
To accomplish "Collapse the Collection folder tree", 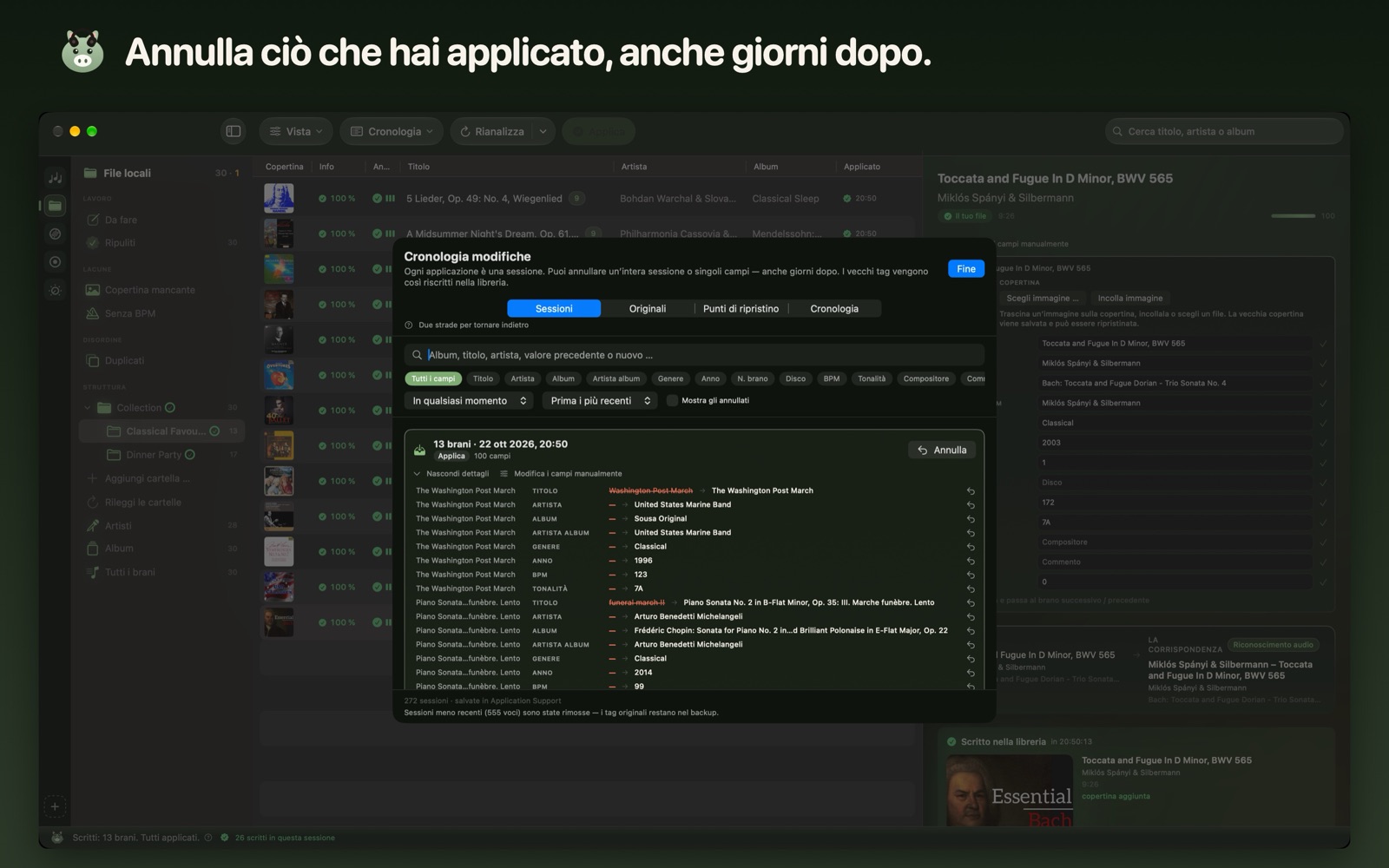I will pyautogui.click(x=88, y=408).
